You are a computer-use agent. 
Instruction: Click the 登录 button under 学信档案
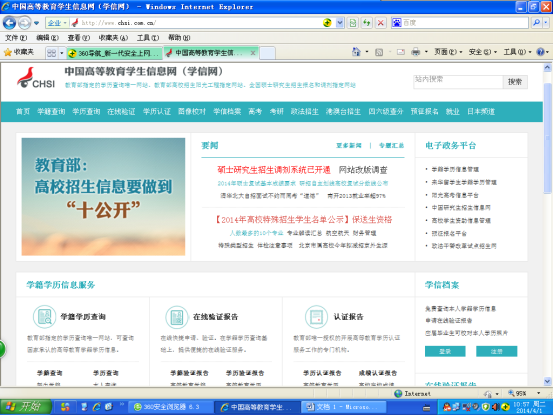click(x=445, y=351)
